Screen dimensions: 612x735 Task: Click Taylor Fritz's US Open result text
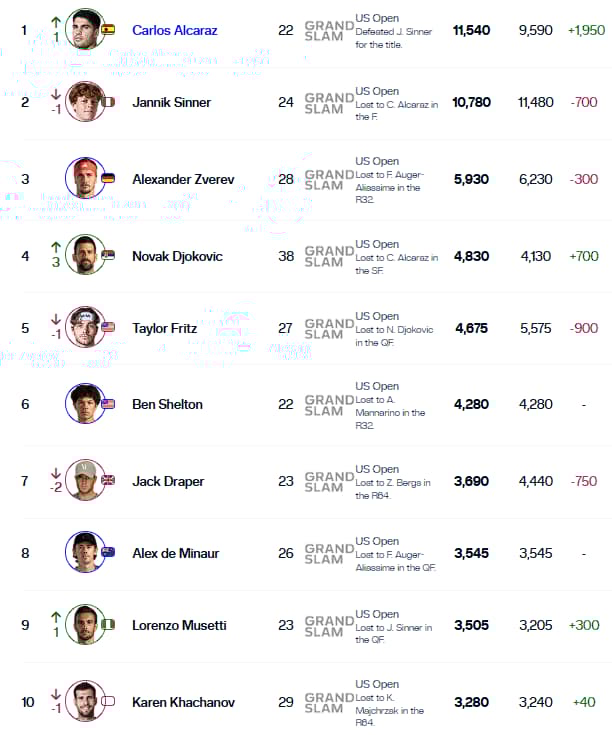click(394, 329)
